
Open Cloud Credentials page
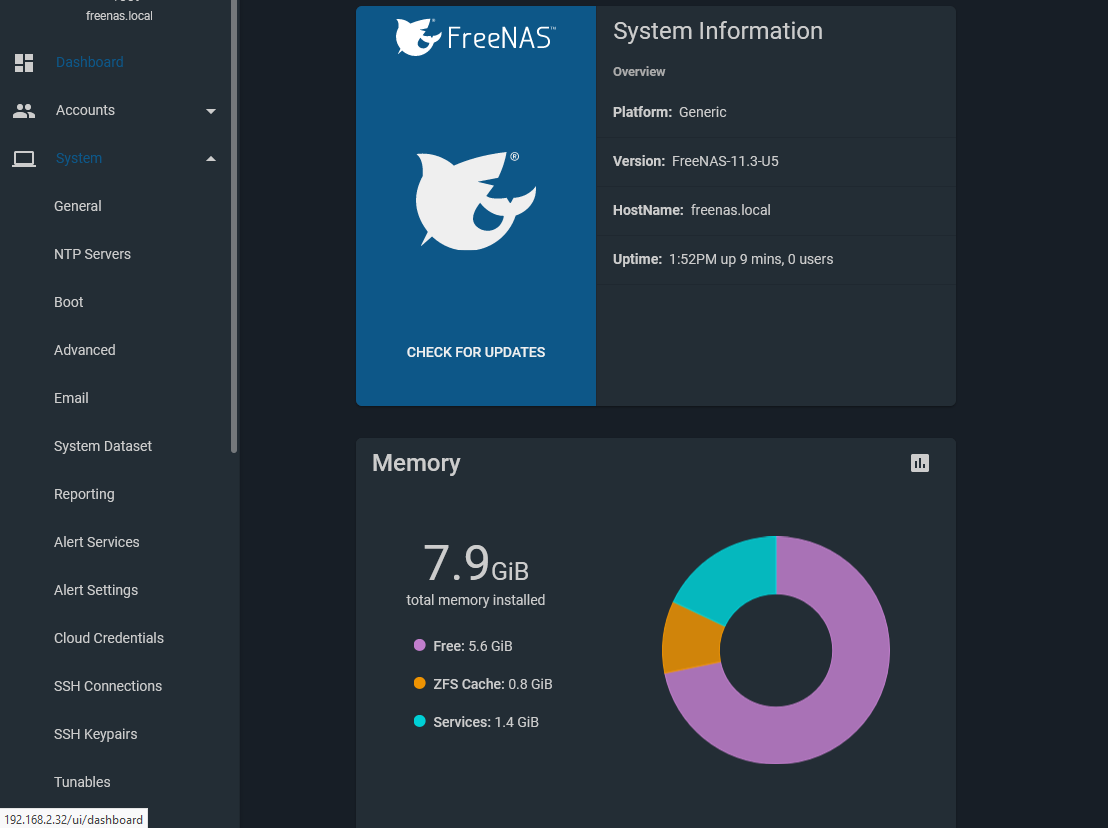(109, 639)
